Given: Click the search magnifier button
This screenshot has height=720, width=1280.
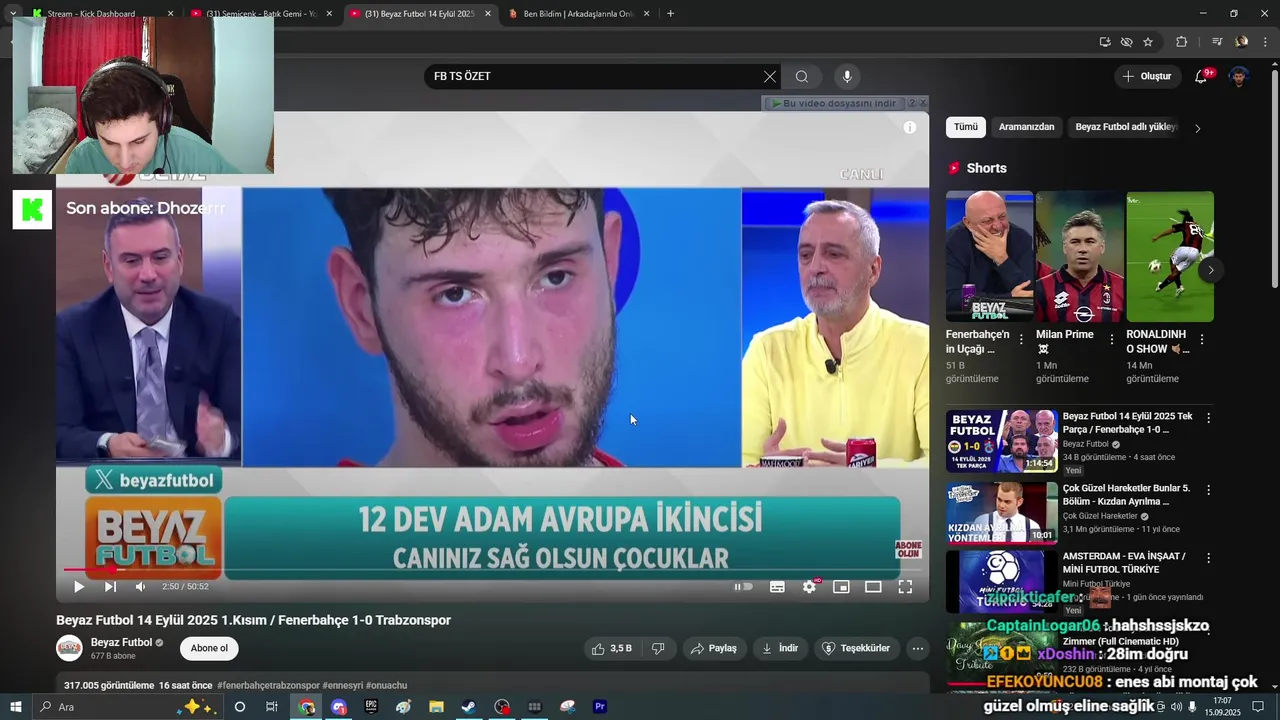Looking at the screenshot, I should (802, 76).
